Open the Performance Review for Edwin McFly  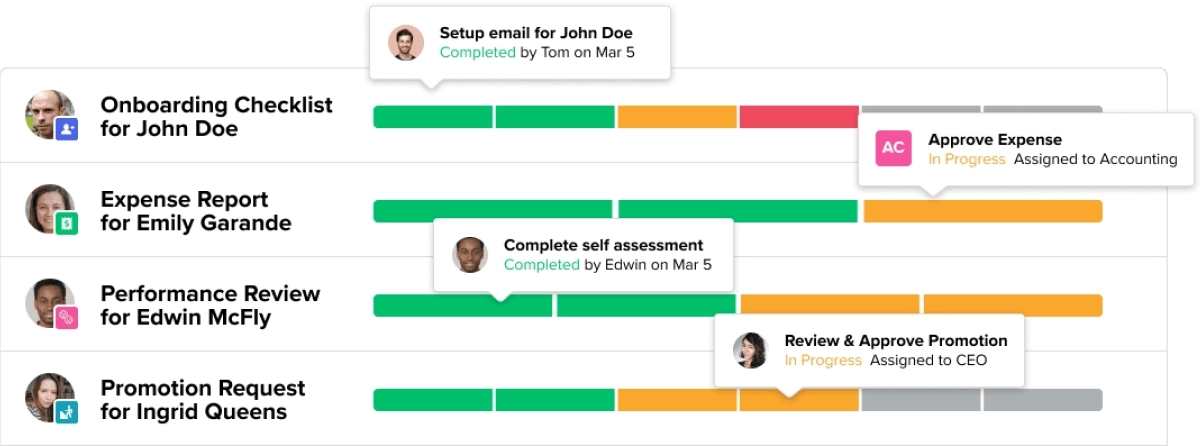point(210,305)
